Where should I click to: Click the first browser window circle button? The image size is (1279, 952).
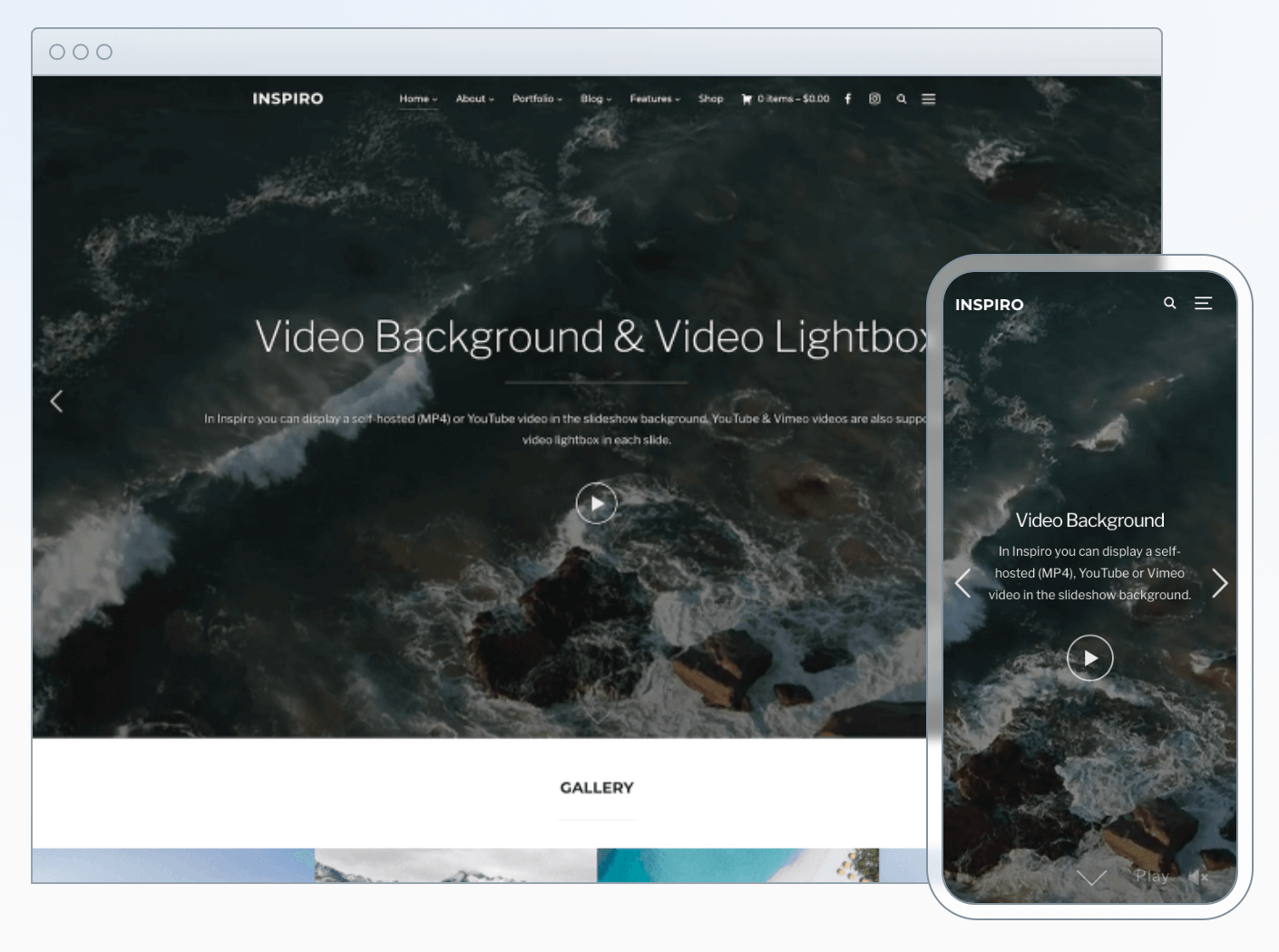(x=57, y=52)
